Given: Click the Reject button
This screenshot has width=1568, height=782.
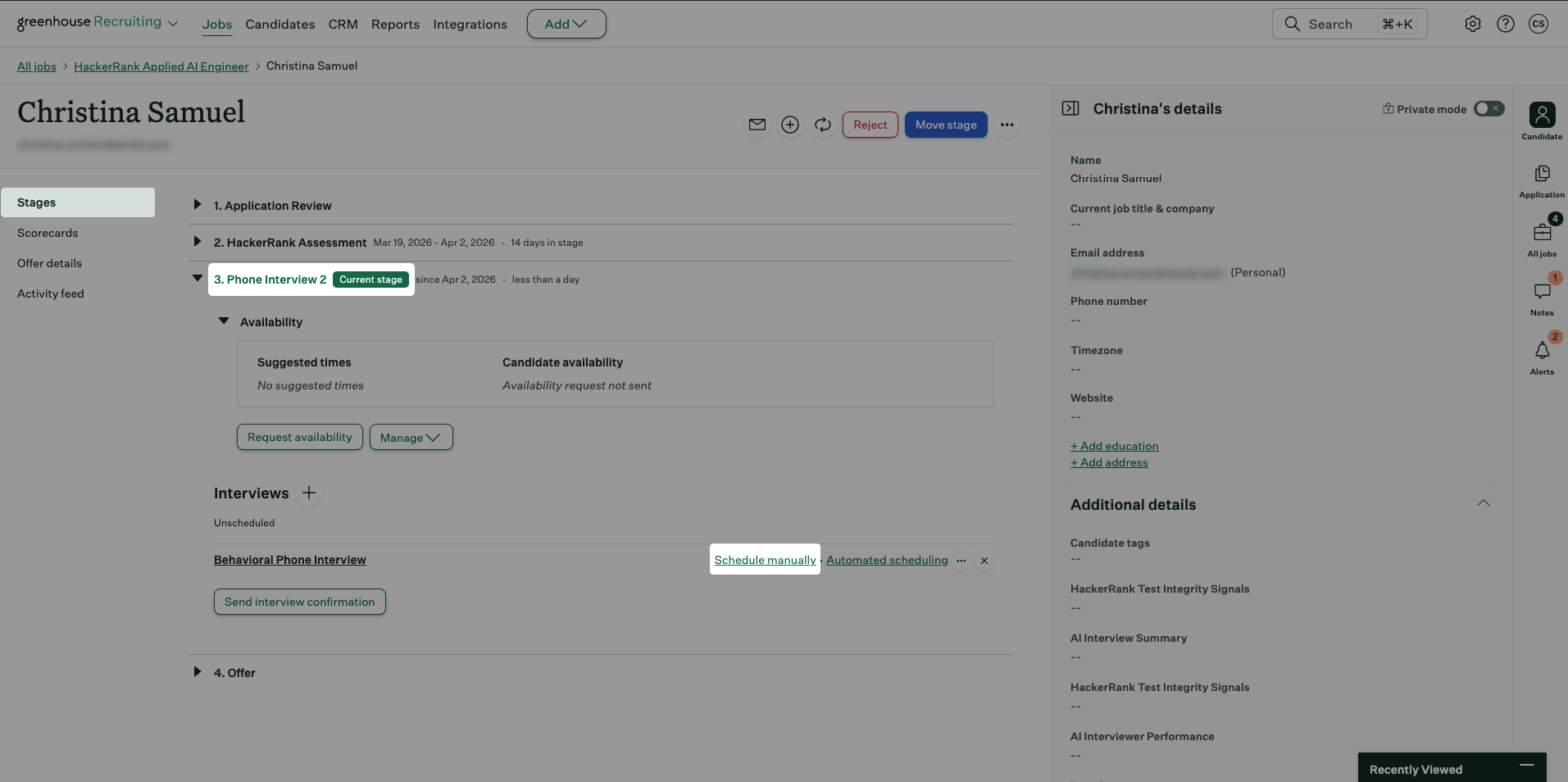Looking at the screenshot, I should 870,125.
